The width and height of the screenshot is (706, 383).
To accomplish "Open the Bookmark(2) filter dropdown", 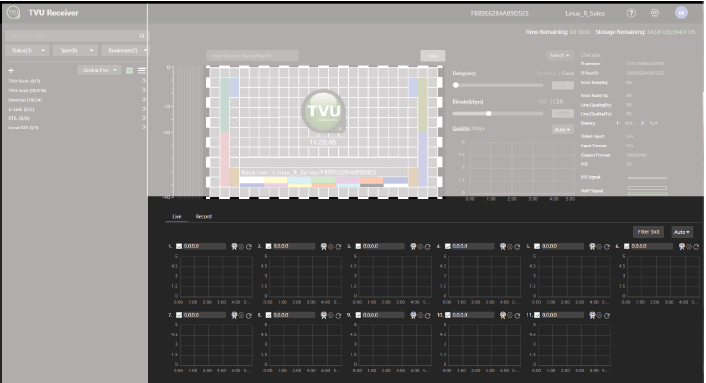I will tap(125, 50).
